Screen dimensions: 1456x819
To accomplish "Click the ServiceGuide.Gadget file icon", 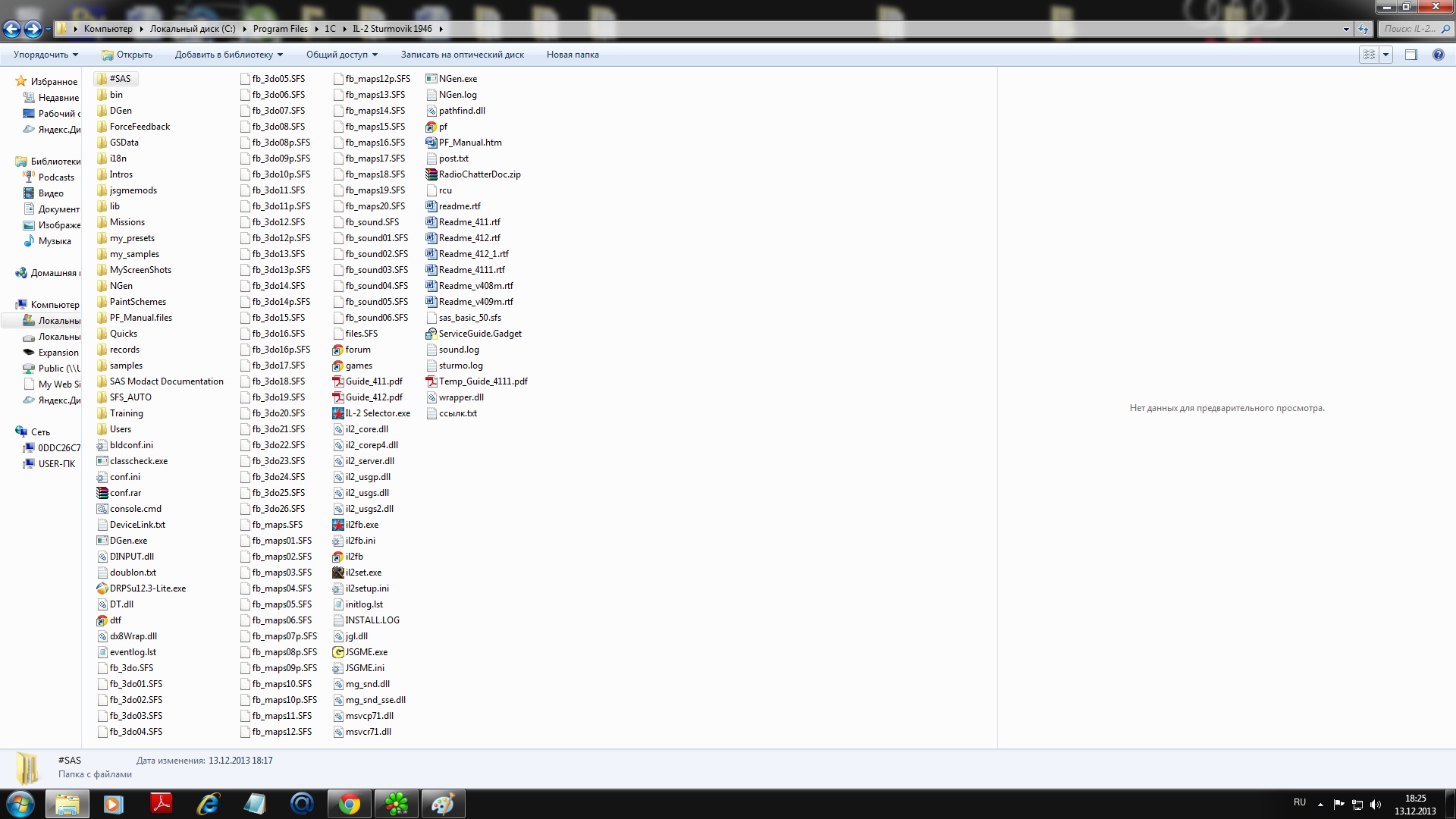I will pos(431,334).
